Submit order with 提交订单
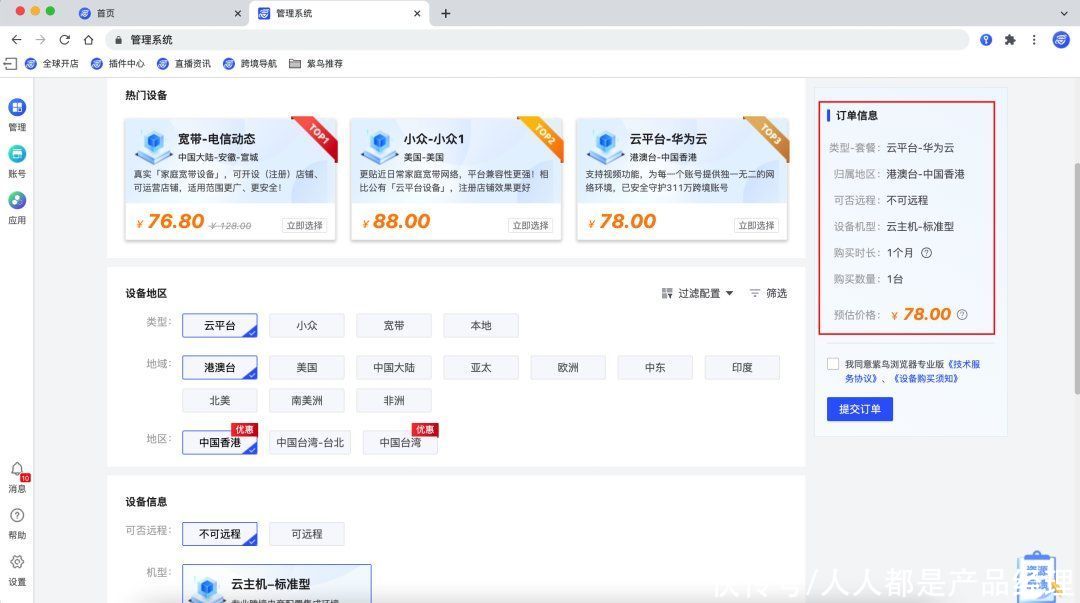The image size is (1080, 603). [x=860, y=409]
